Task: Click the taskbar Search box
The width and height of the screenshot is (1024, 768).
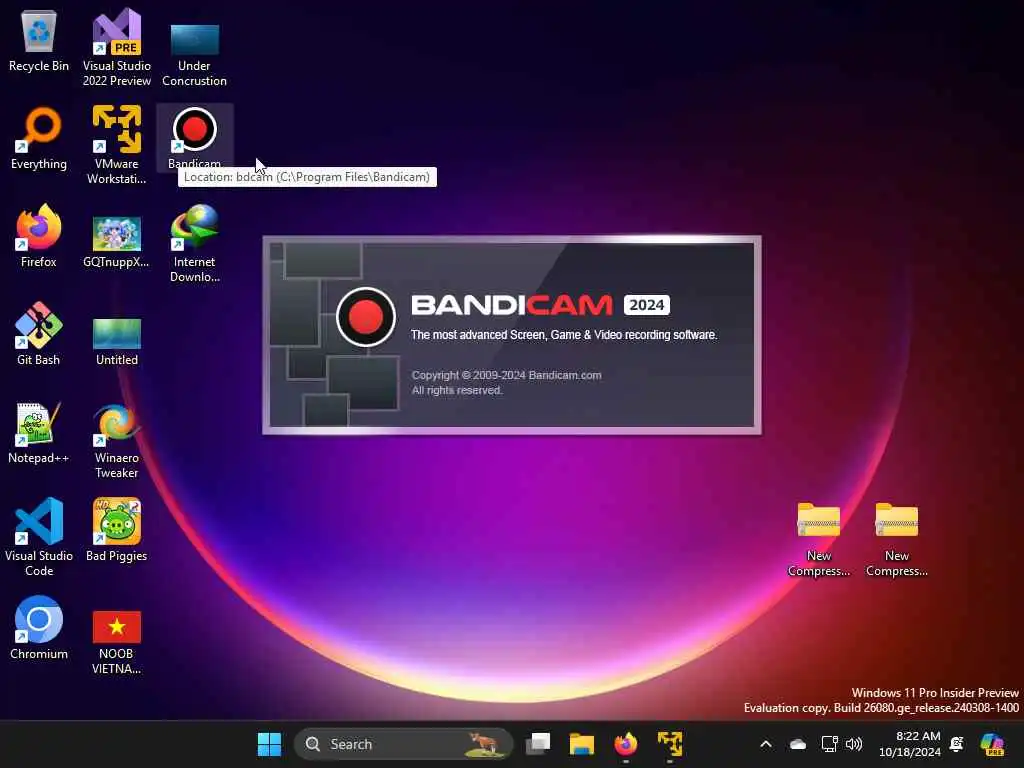Action: (x=403, y=744)
